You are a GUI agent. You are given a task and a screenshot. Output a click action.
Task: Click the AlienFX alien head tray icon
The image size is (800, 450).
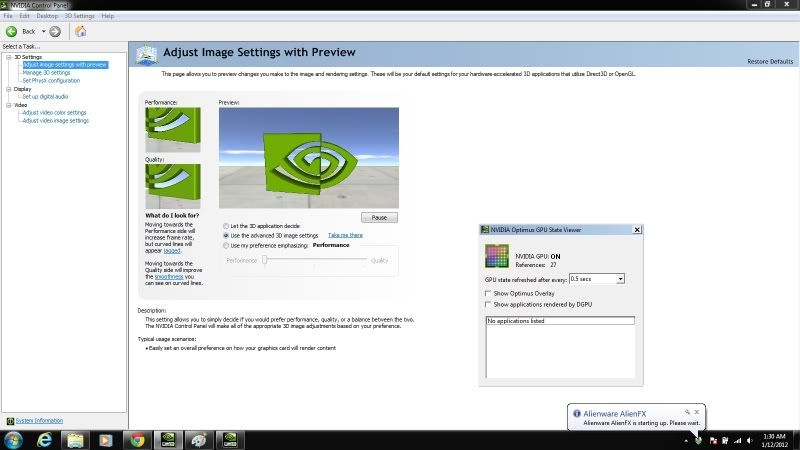click(x=698, y=440)
